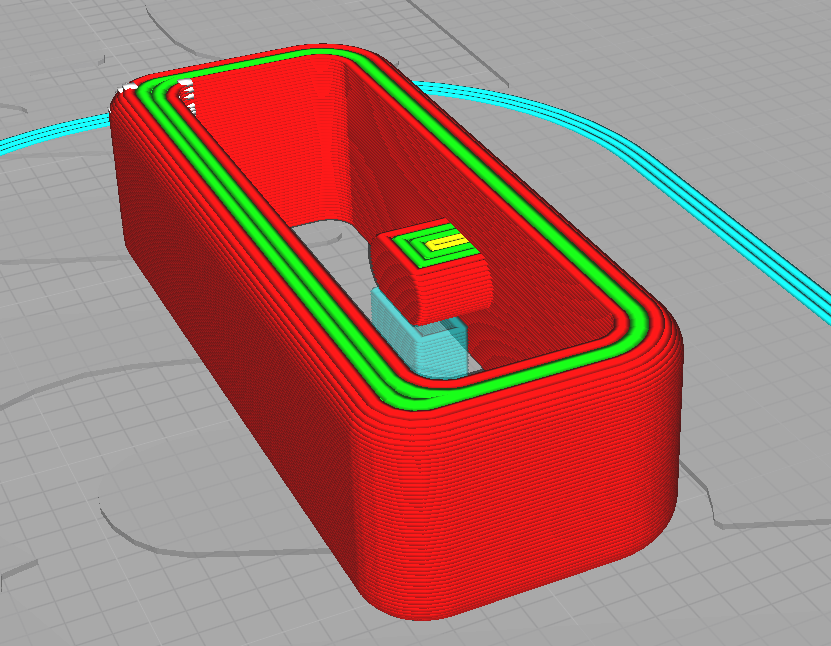Viewport: 831px width, 646px height.
Task: Click the yellow top fill of small inner block
Action: [x=448, y=242]
